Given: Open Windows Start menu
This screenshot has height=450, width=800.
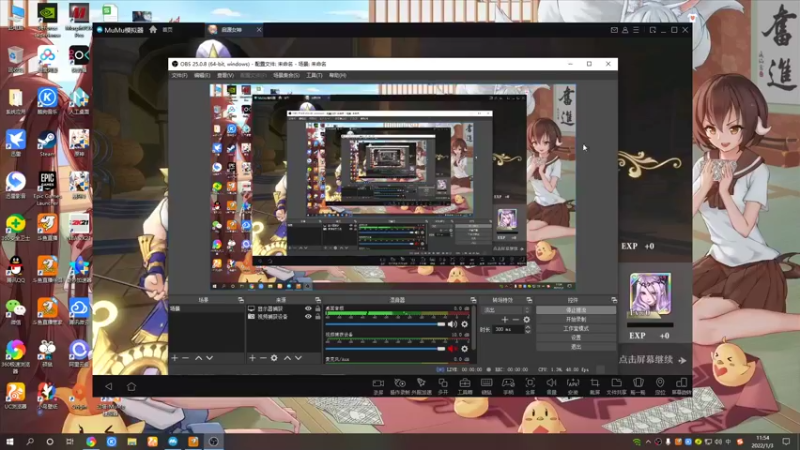Looking at the screenshot, I should 10,441.
